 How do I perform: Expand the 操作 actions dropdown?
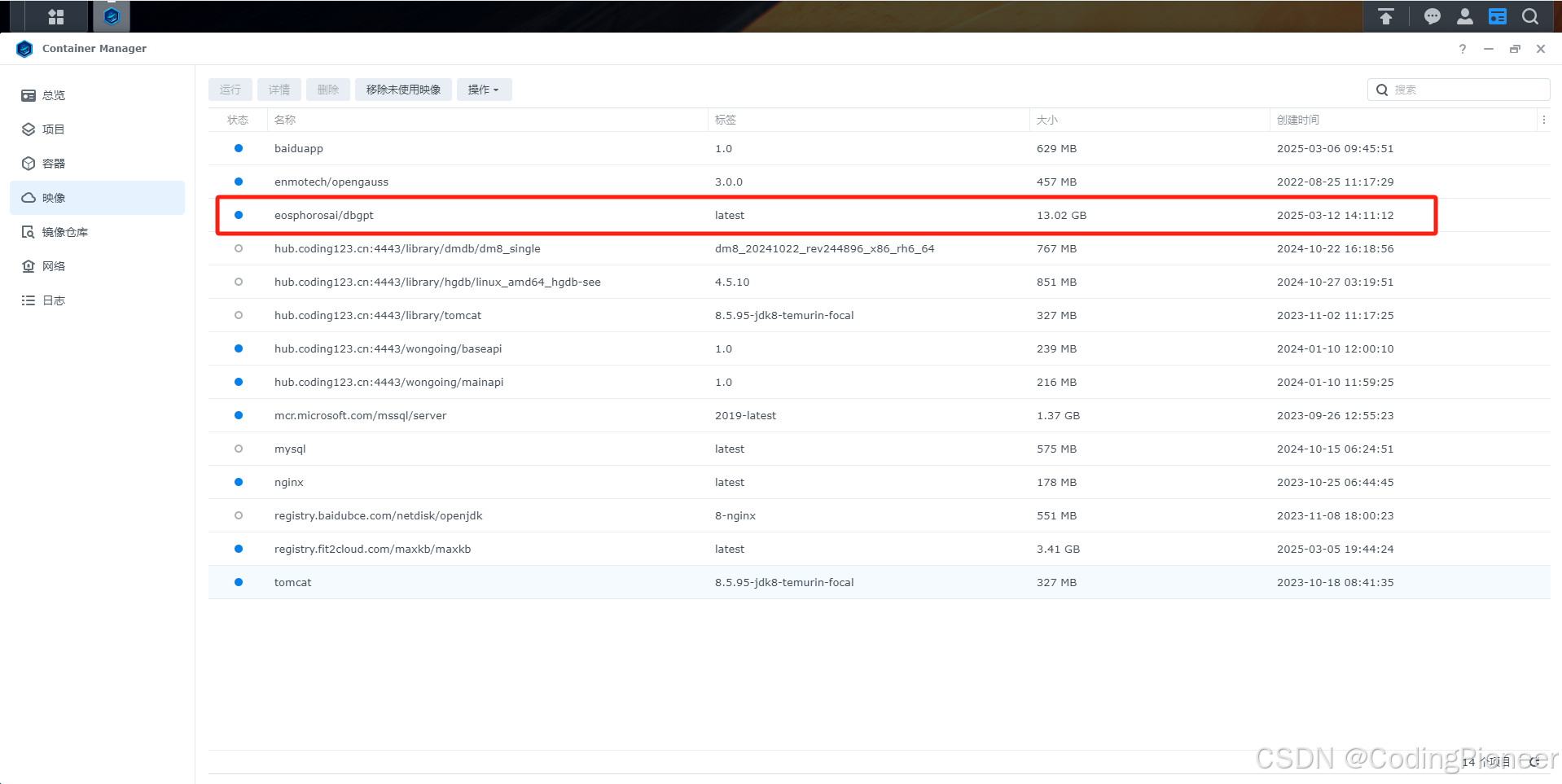(484, 90)
